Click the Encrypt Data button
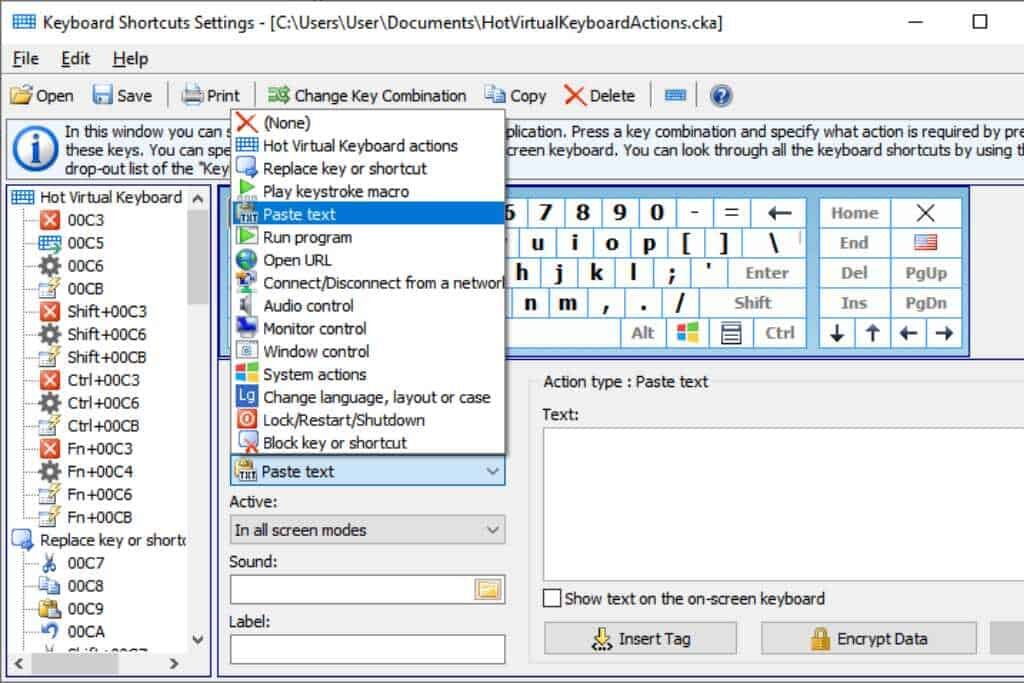Viewport: 1024px width, 683px height. [868, 638]
